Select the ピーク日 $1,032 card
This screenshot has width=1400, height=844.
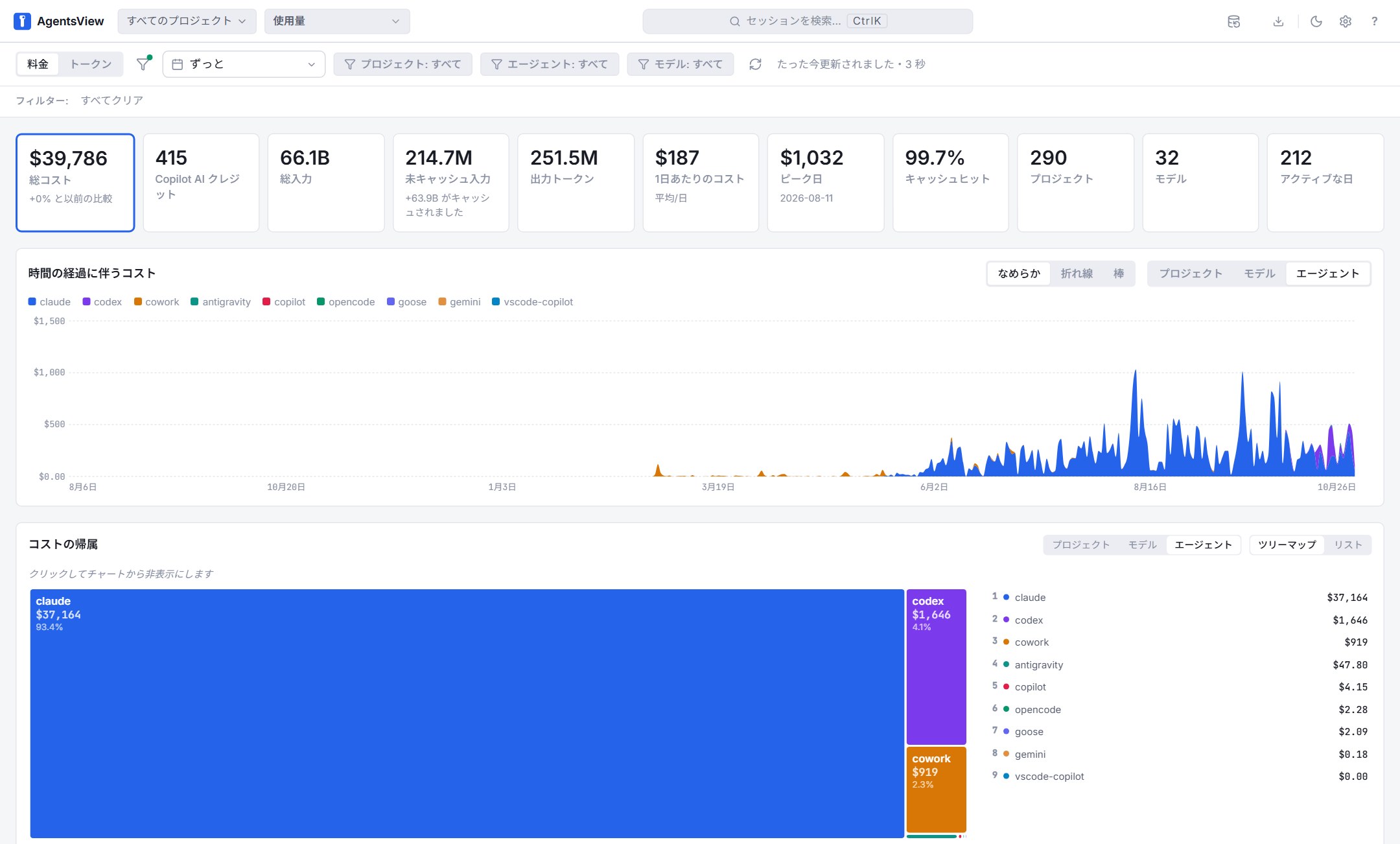click(x=825, y=183)
